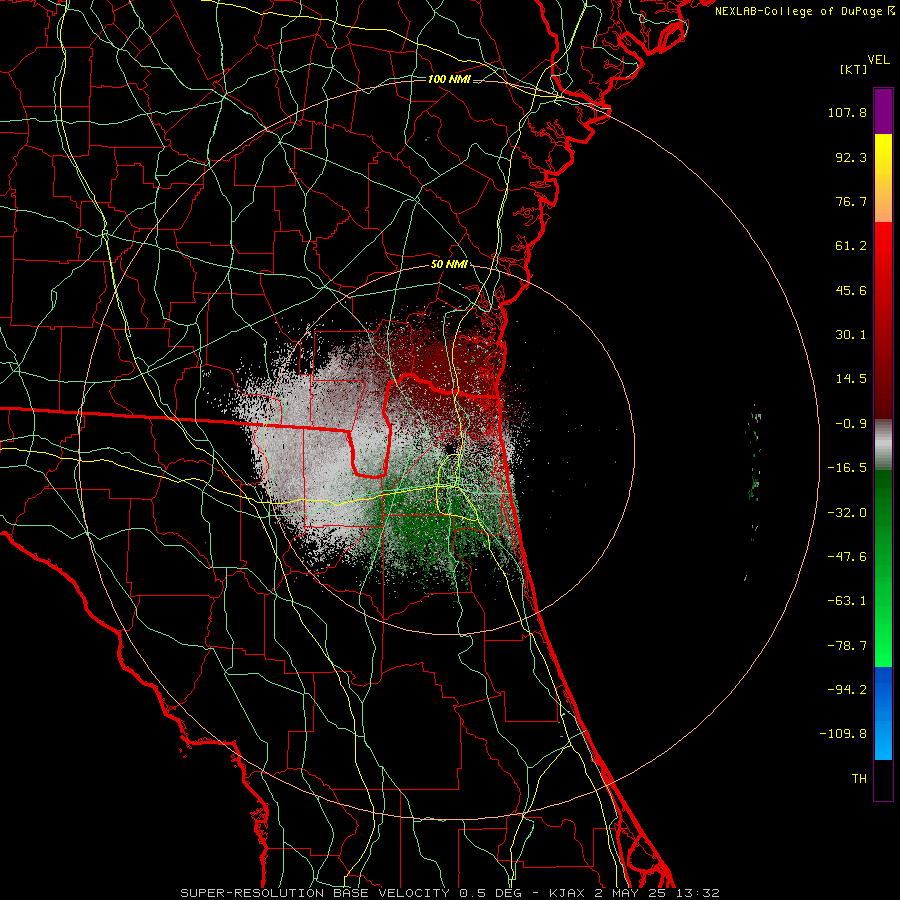Image resolution: width=900 pixels, height=900 pixels.
Task: Click the -109.8 velocity scale value
Action: (843, 734)
